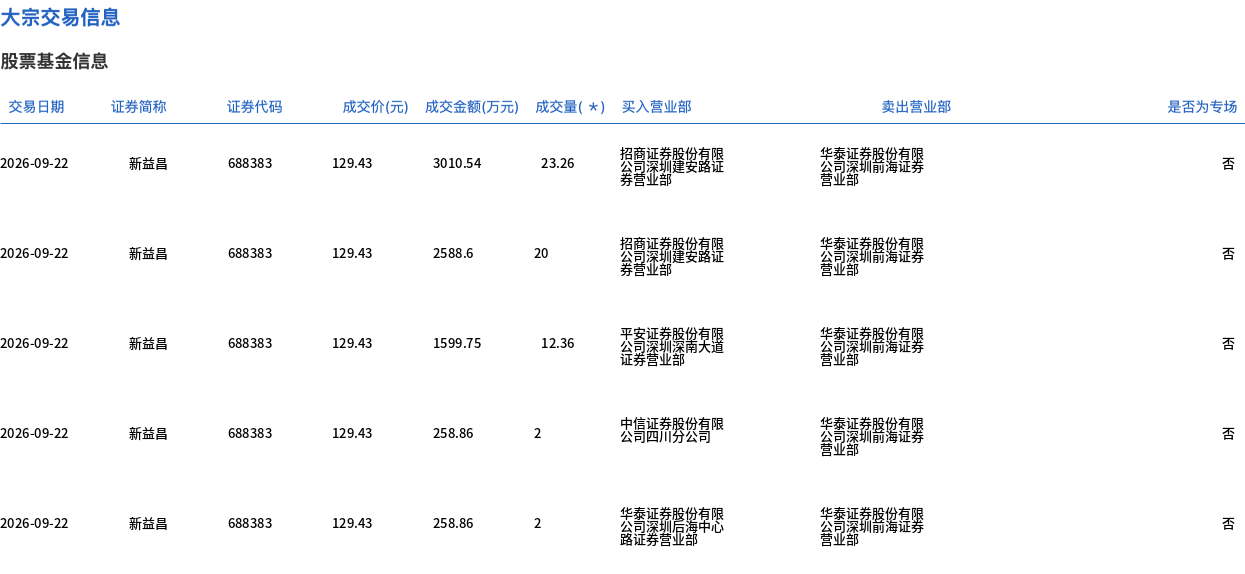The image size is (1245, 574).
Task: Select the 3010.54 transaction amount cell
Action: click(457, 163)
